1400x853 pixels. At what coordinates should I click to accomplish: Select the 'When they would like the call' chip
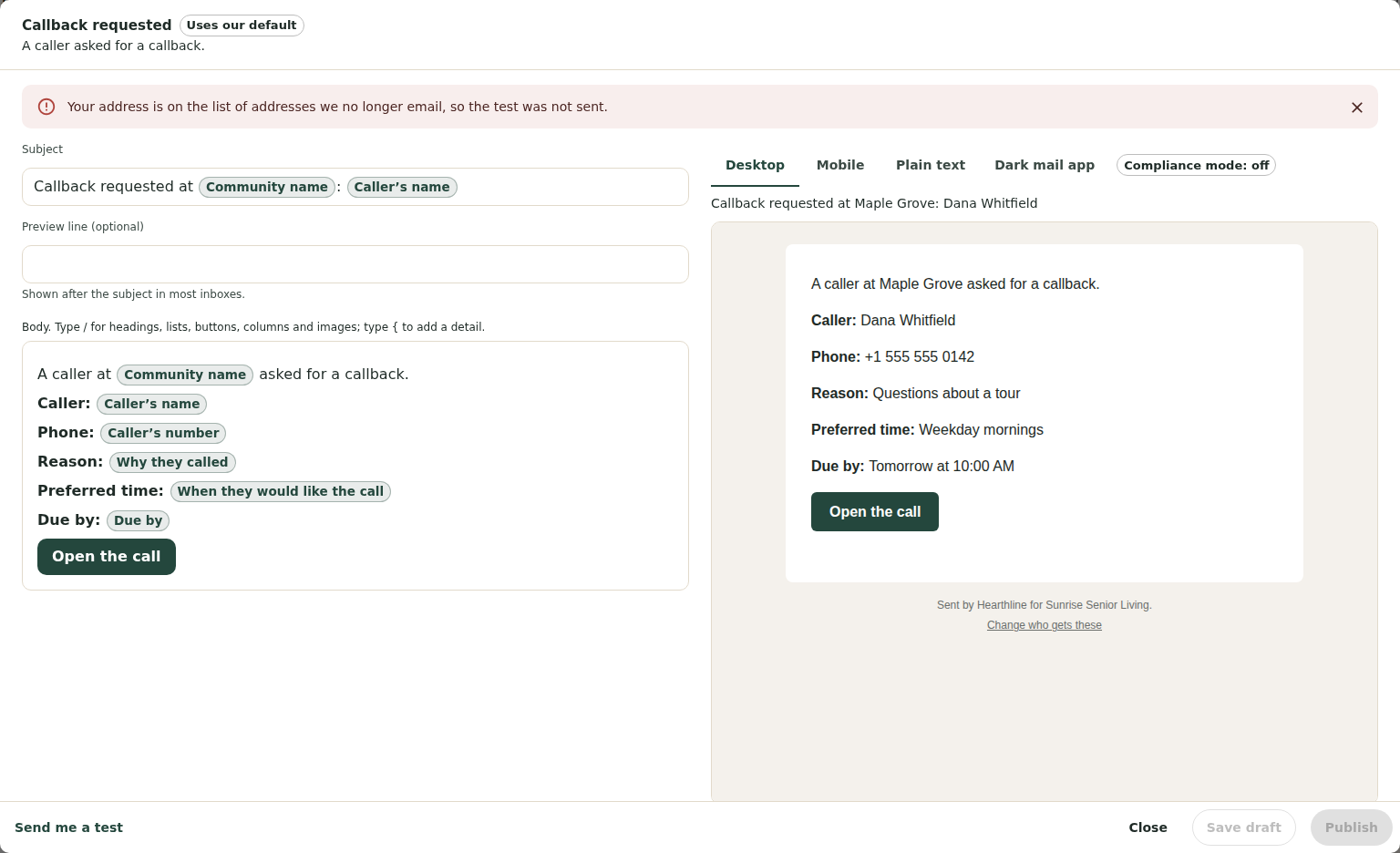[x=281, y=491]
